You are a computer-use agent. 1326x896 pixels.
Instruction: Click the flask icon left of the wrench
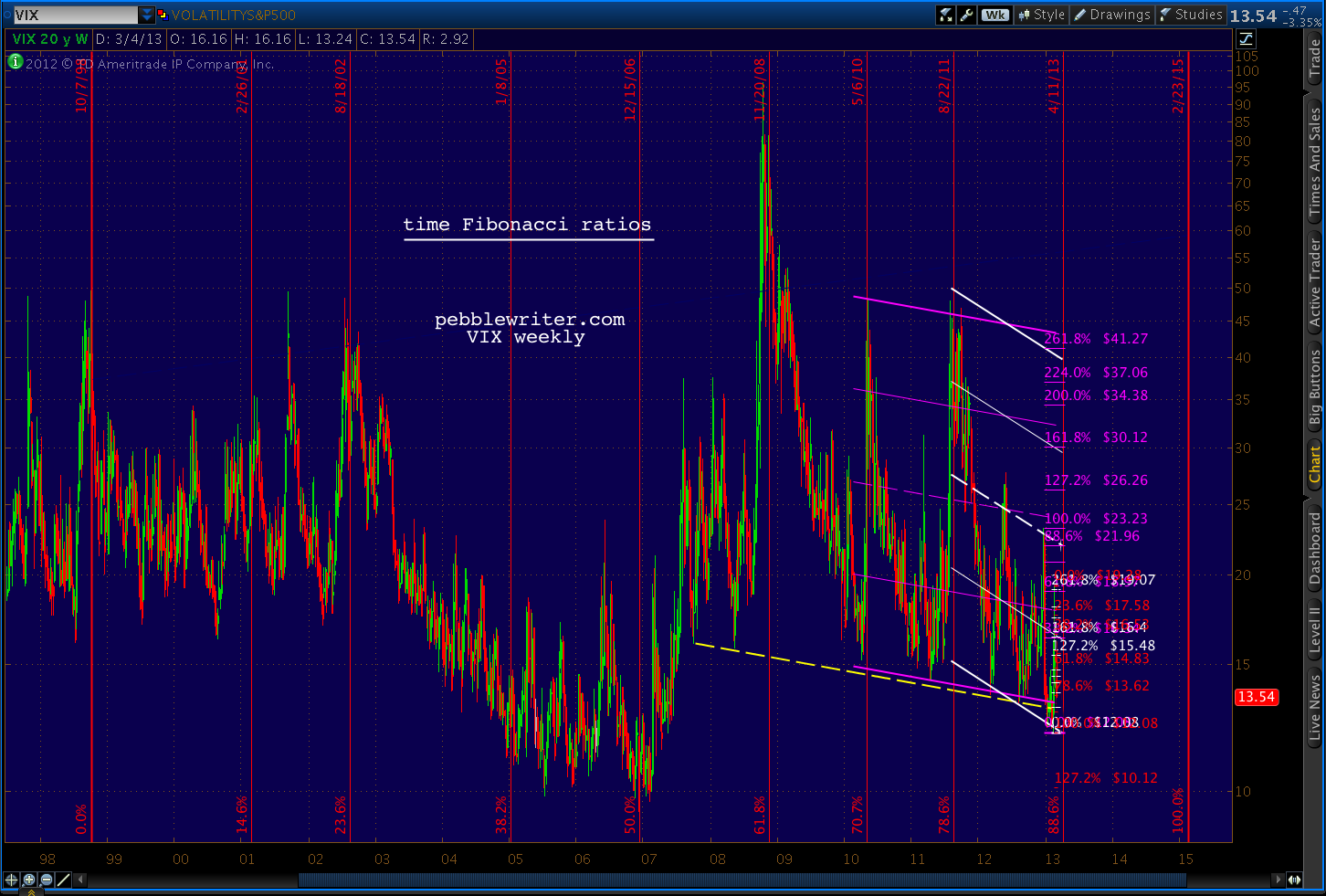tap(946, 15)
